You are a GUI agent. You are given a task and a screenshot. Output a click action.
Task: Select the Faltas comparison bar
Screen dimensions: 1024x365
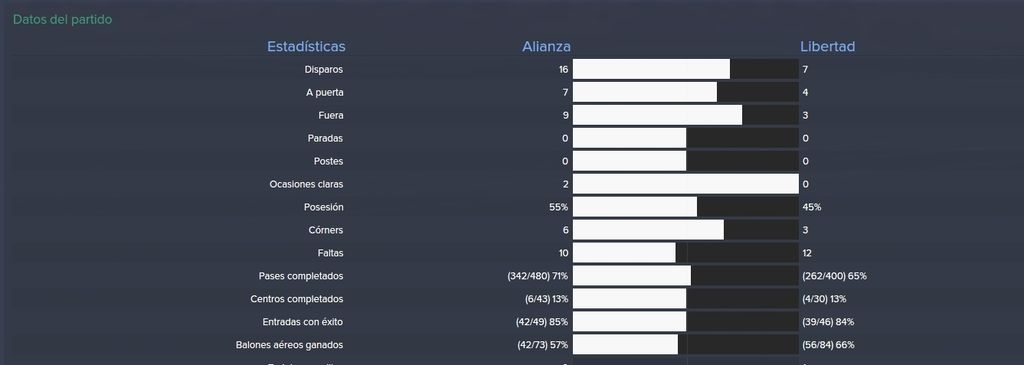686,253
